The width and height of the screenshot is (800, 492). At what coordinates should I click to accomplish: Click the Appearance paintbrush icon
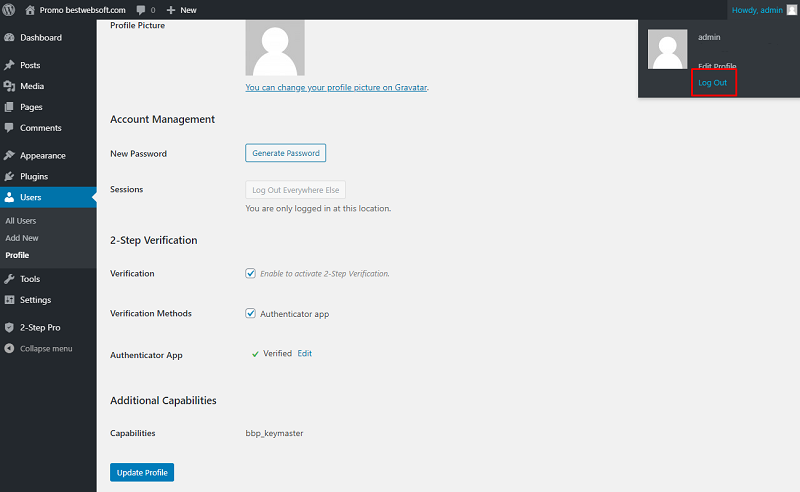9,155
